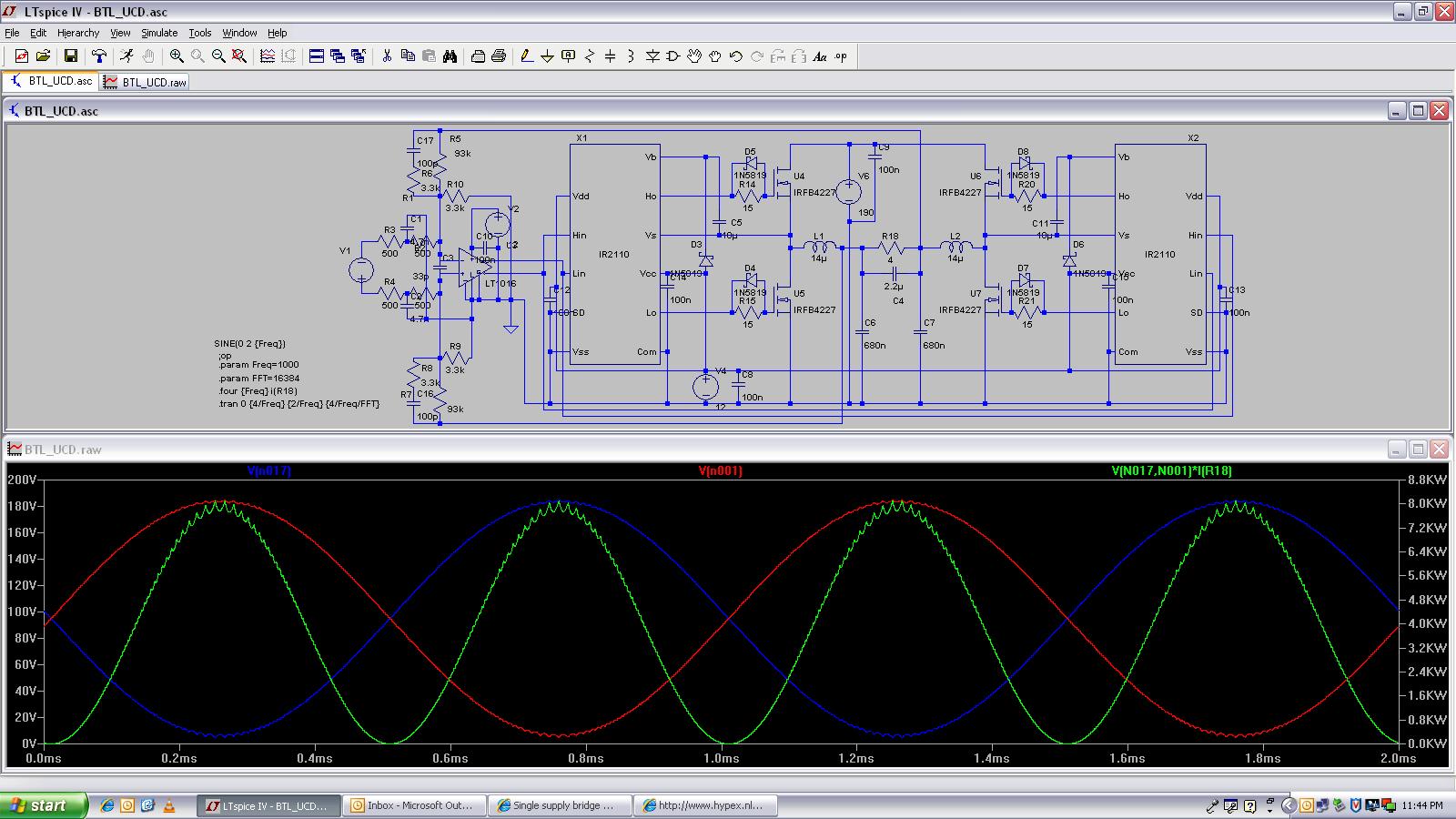Screen dimensions: 1456x819
Task: Run the simulation with the running man icon
Action: (x=126, y=56)
